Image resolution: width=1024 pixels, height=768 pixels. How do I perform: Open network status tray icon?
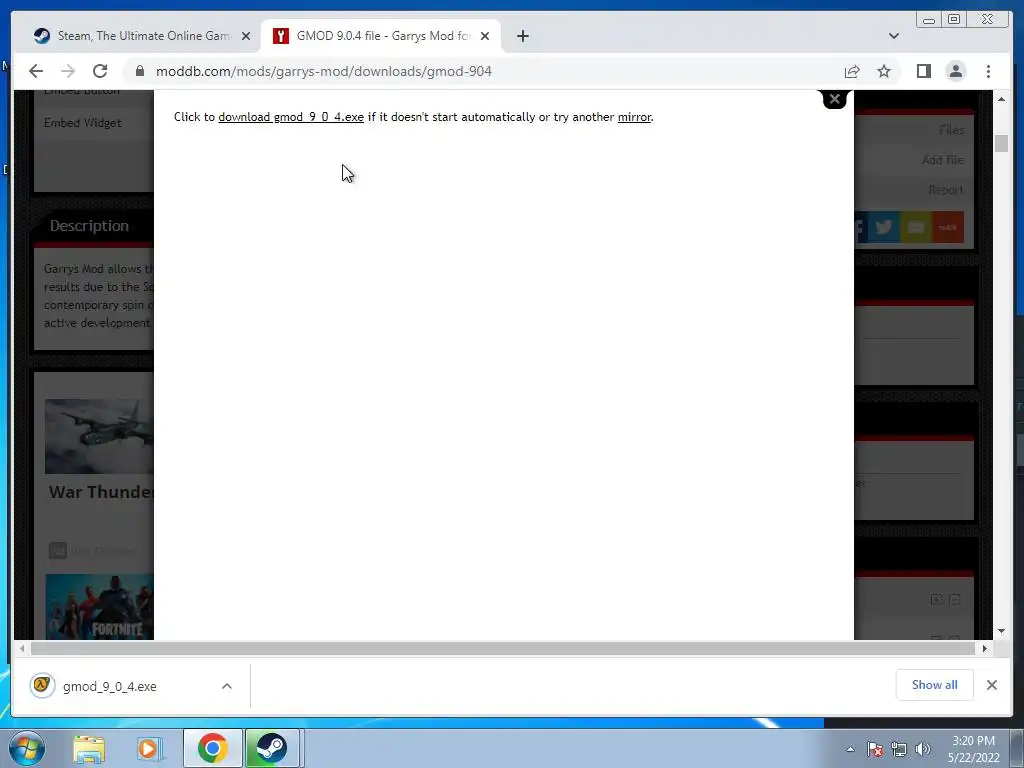pyautogui.click(x=899, y=749)
